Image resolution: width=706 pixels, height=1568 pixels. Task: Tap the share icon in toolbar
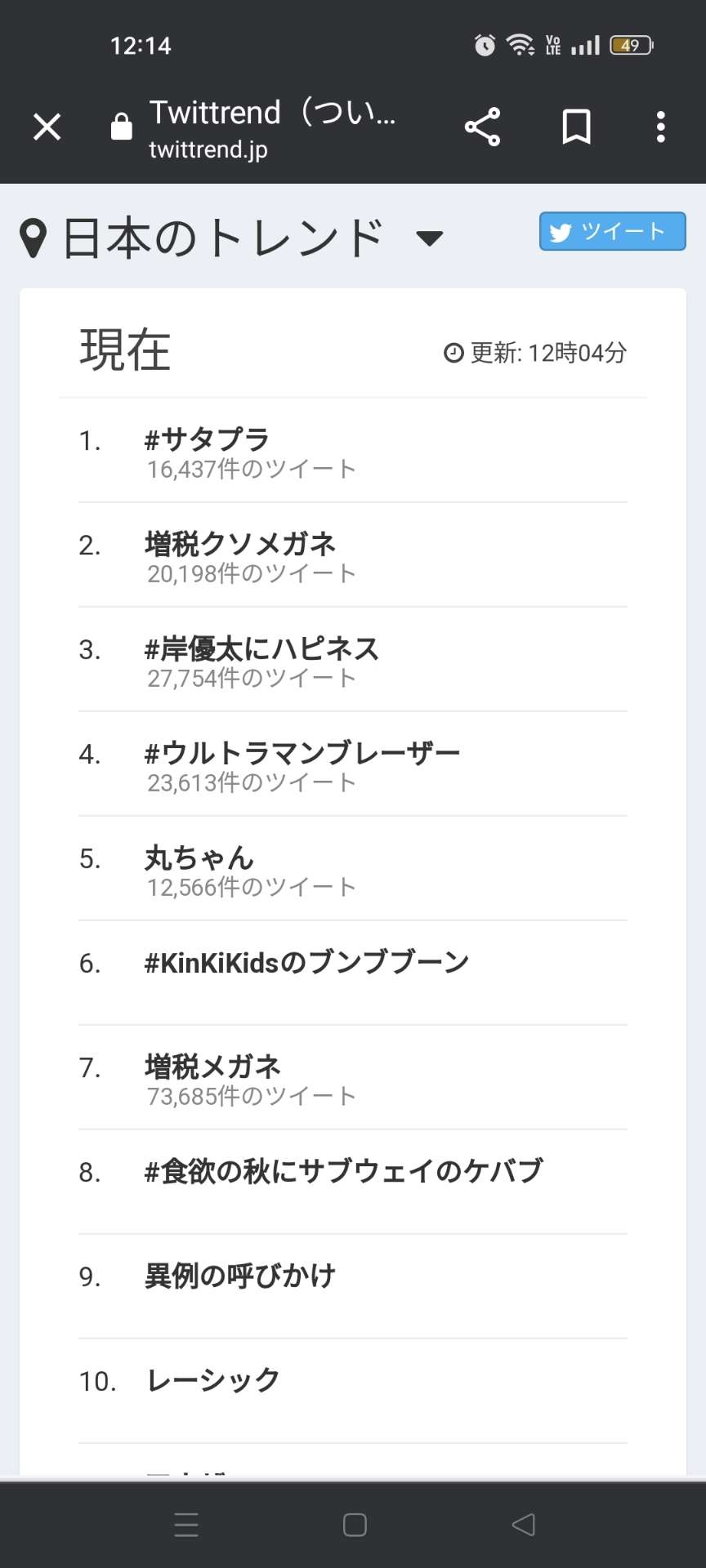click(482, 127)
